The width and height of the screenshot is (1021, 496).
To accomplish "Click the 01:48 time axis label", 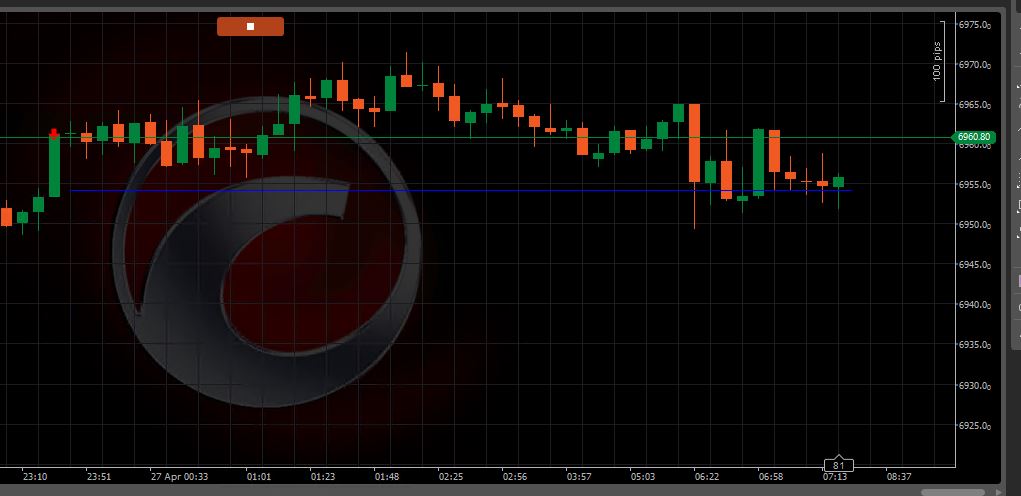I will pyautogui.click(x=387, y=477).
